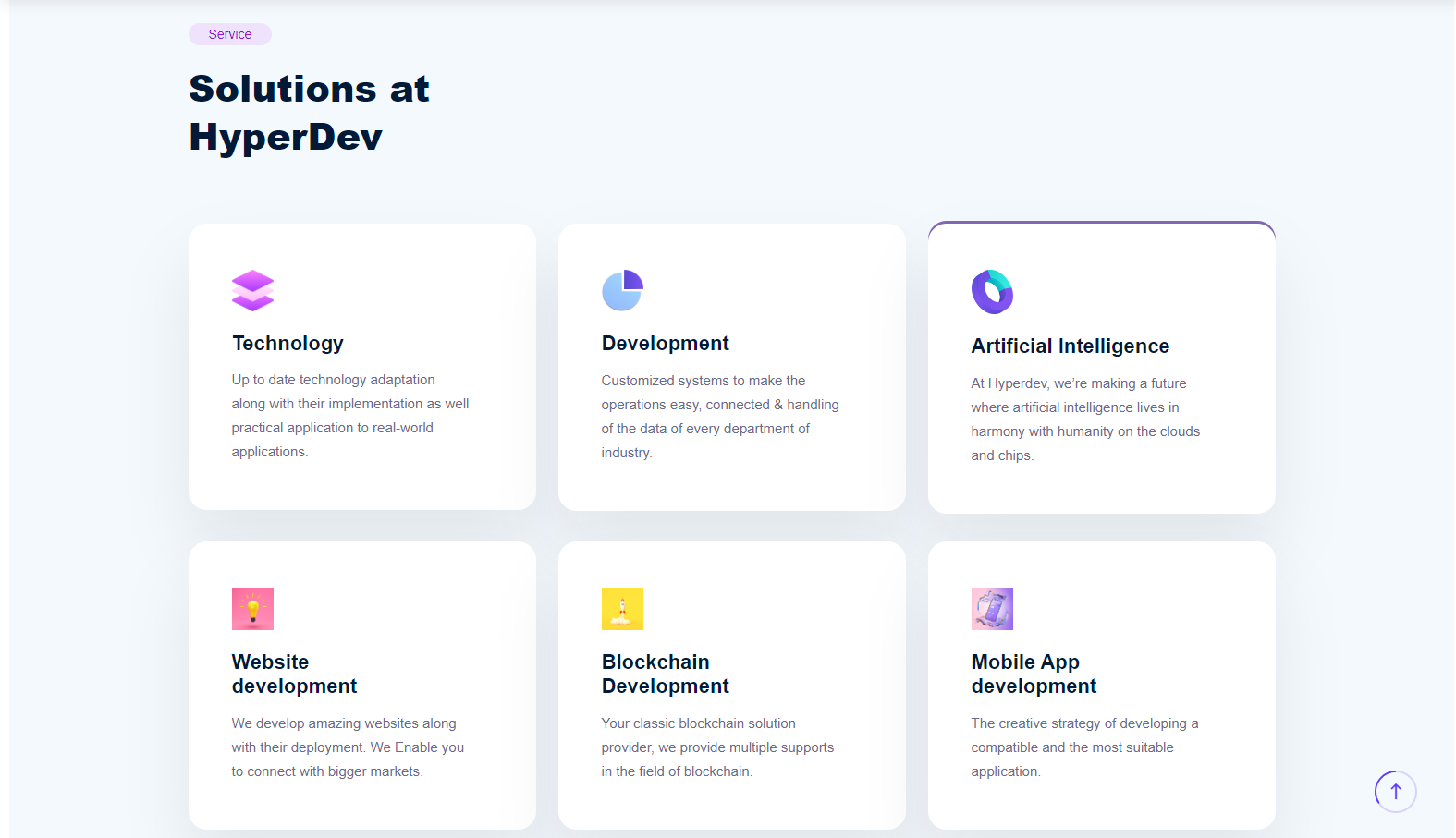Click the scroll-to-top arrow button
Image resolution: width=1456 pixels, height=838 pixels.
click(1396, 792)
